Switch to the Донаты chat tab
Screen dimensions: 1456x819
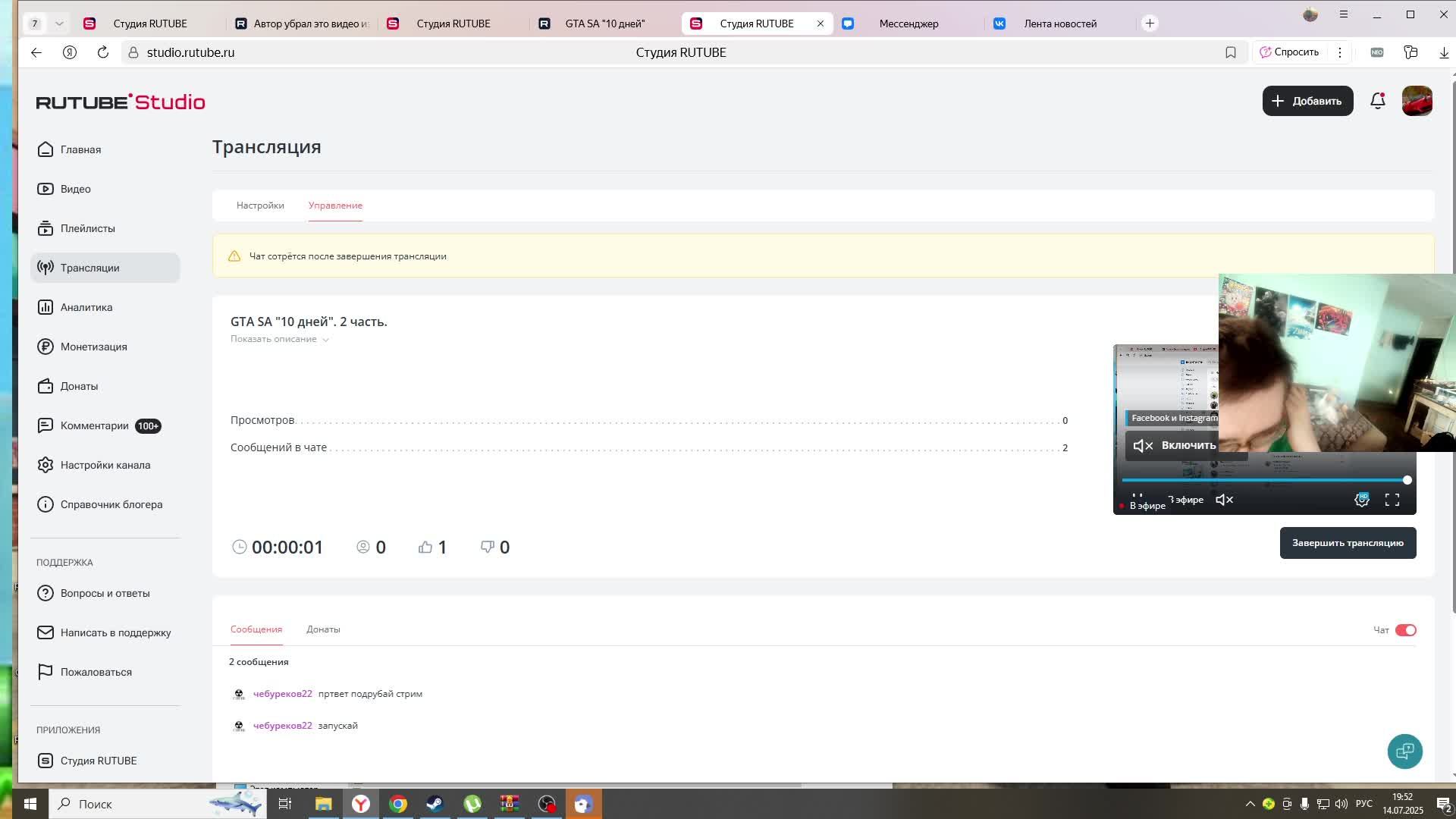coord(323,629)
